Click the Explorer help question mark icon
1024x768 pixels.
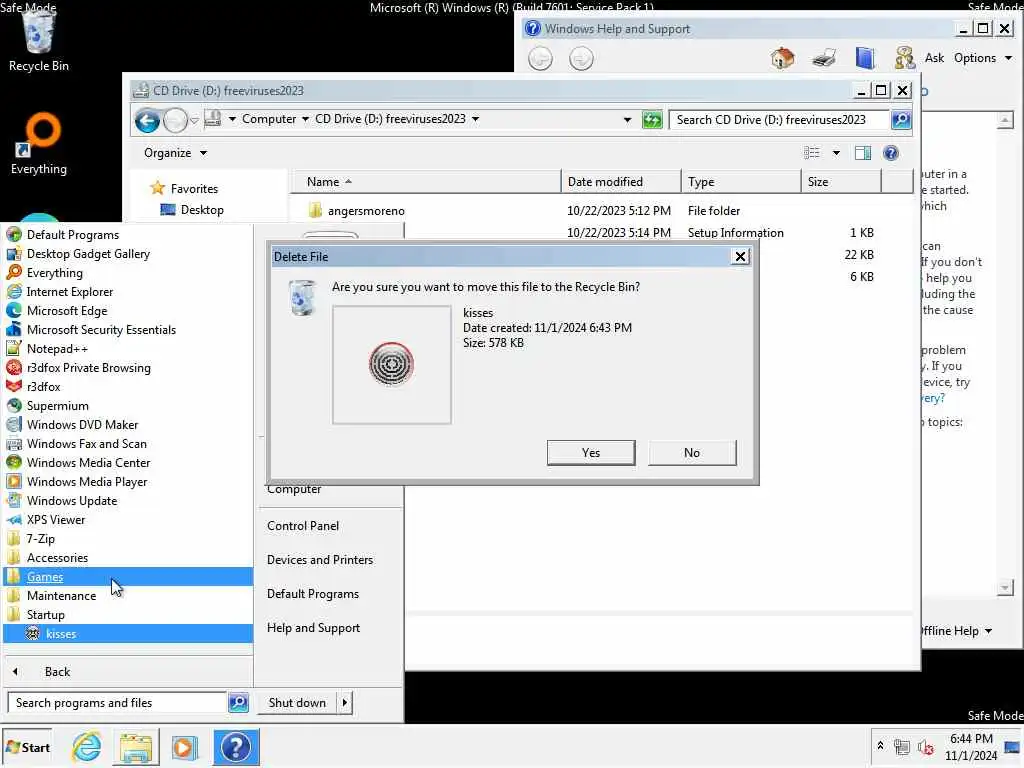point(891,153)
